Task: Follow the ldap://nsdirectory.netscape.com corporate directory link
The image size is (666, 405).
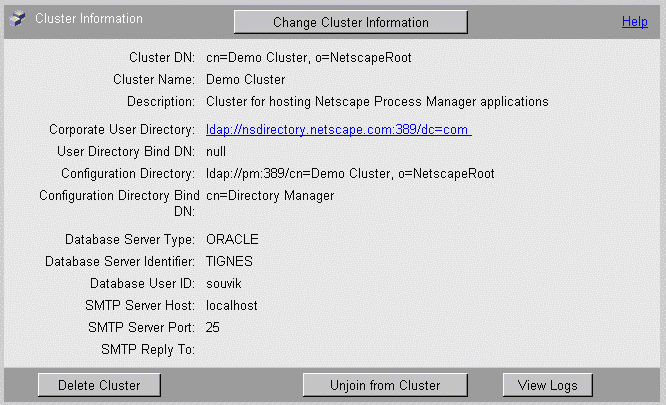Action: coord(339,129)
